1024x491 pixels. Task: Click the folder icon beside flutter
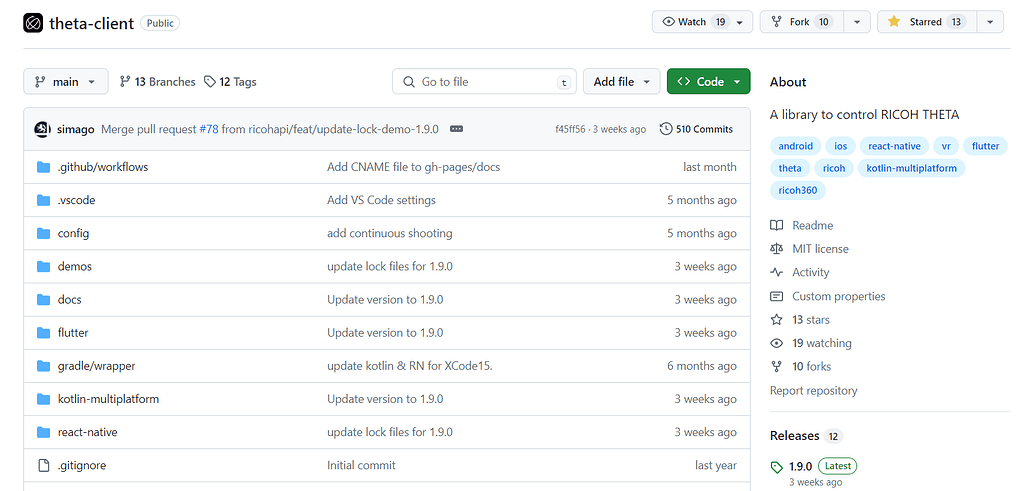click(x=44, y=333)
